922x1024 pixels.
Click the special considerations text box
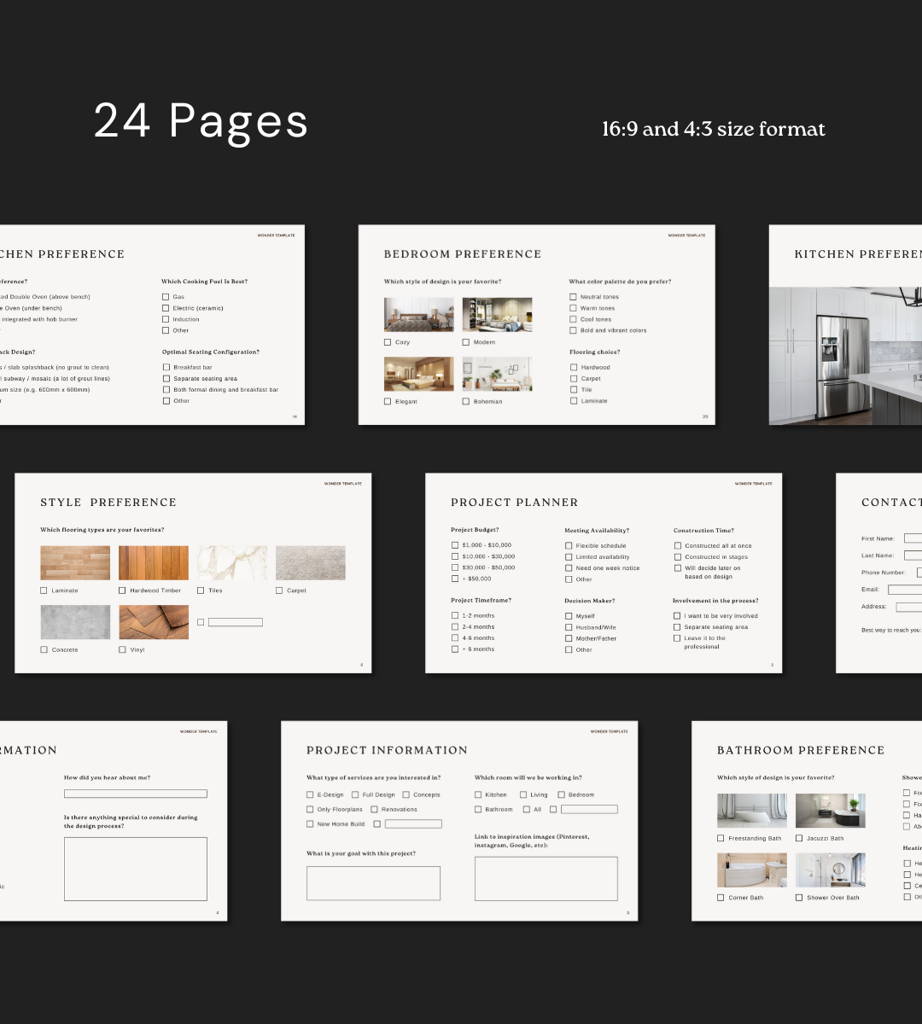[135, 869]
